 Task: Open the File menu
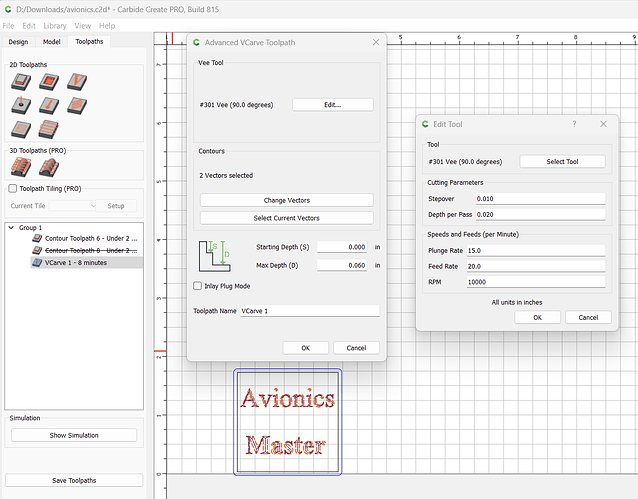(8, 26)
